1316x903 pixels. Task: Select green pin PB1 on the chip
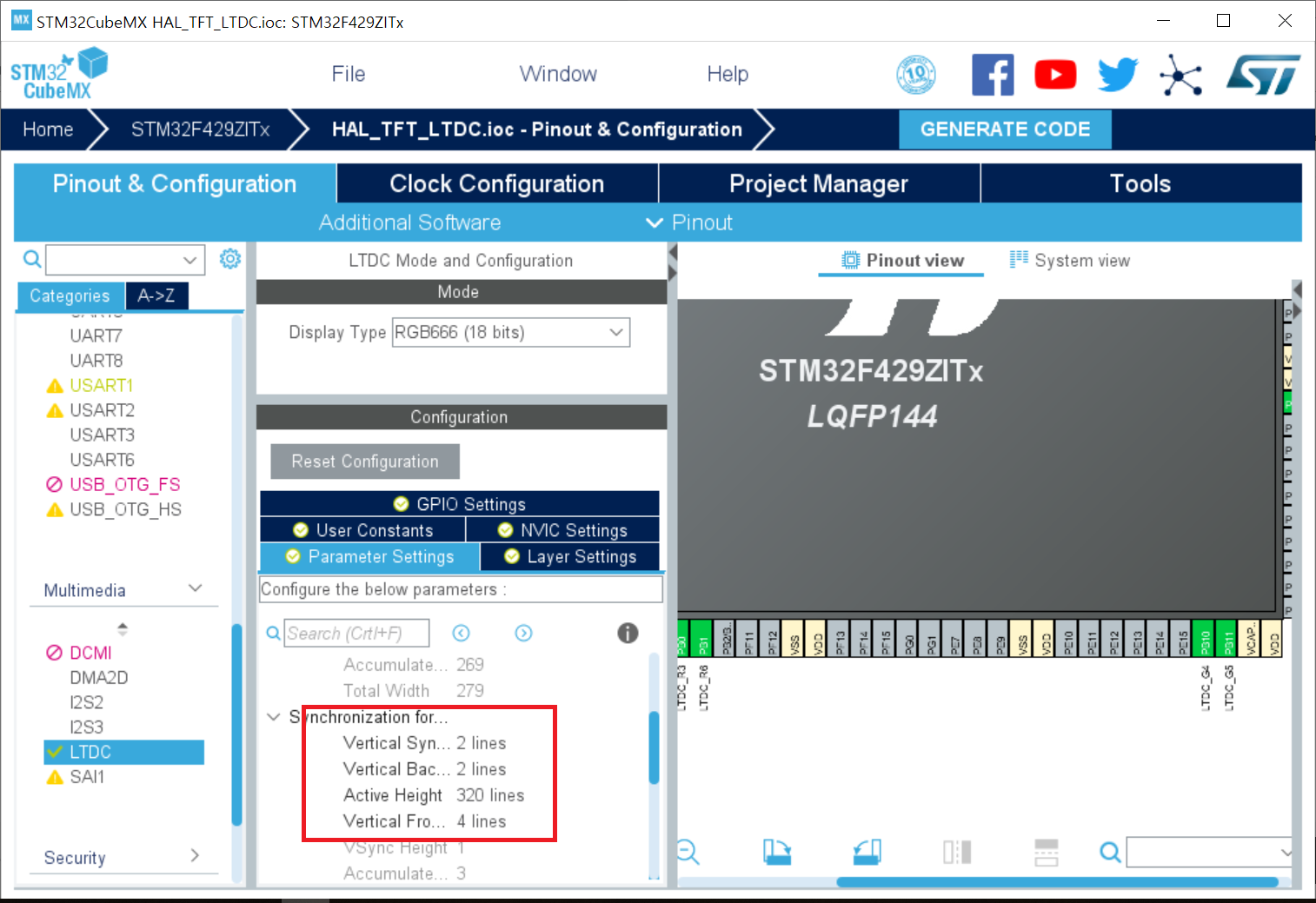pos(701,639)
